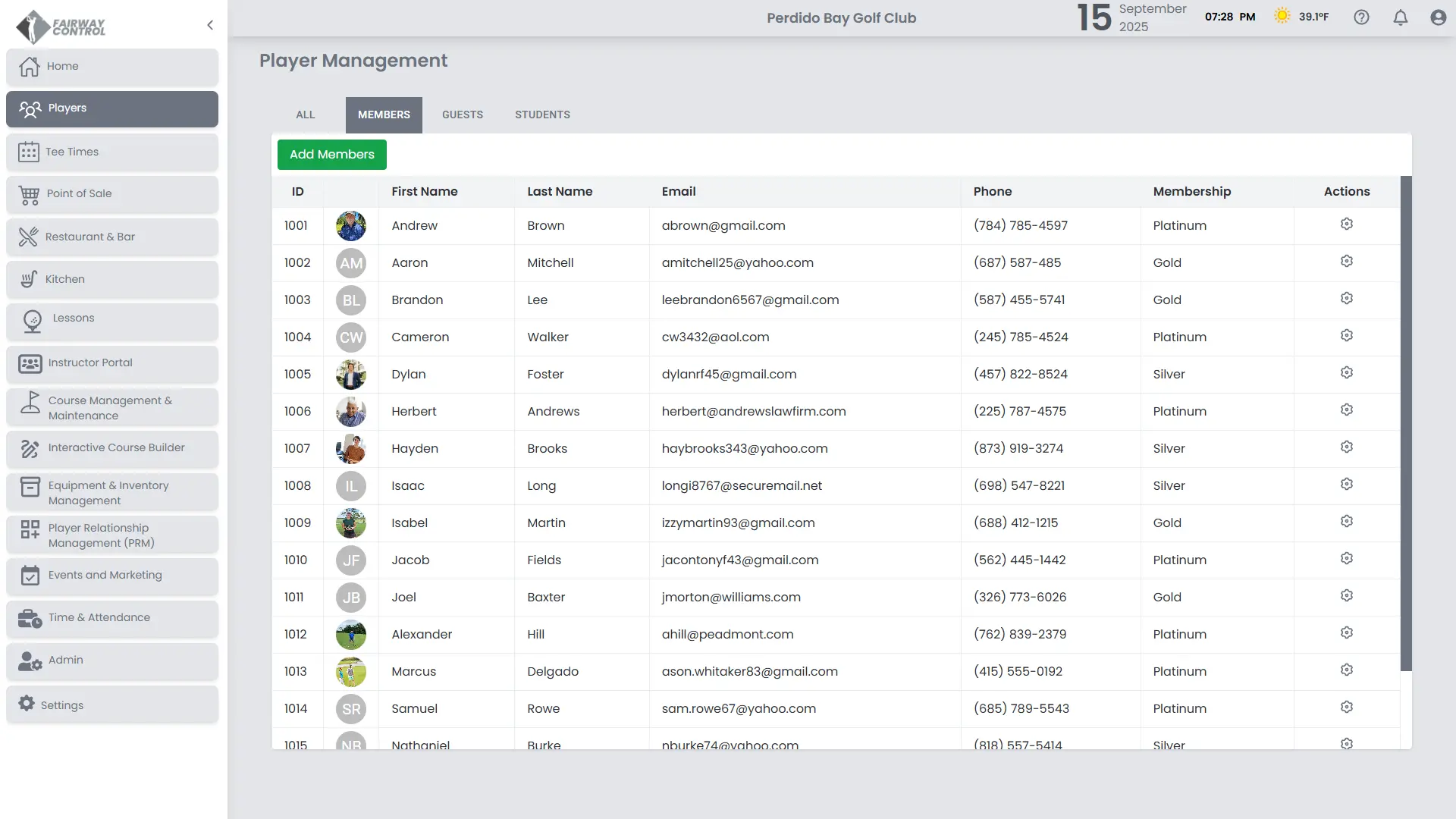Switch to the GUESTS tab
The image size is (1456, 819).
click(x=462, y=115)
